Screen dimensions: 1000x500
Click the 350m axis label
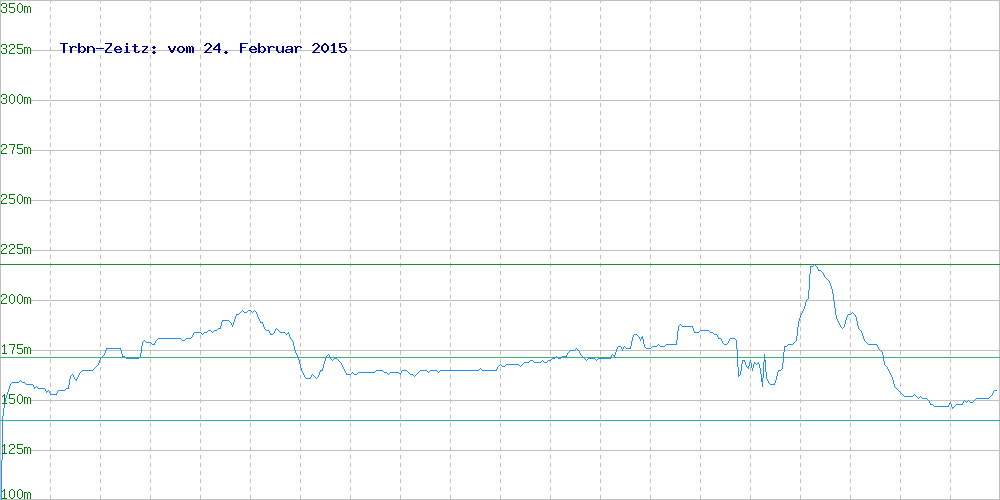pyautogui.click(x=17, y=8)
